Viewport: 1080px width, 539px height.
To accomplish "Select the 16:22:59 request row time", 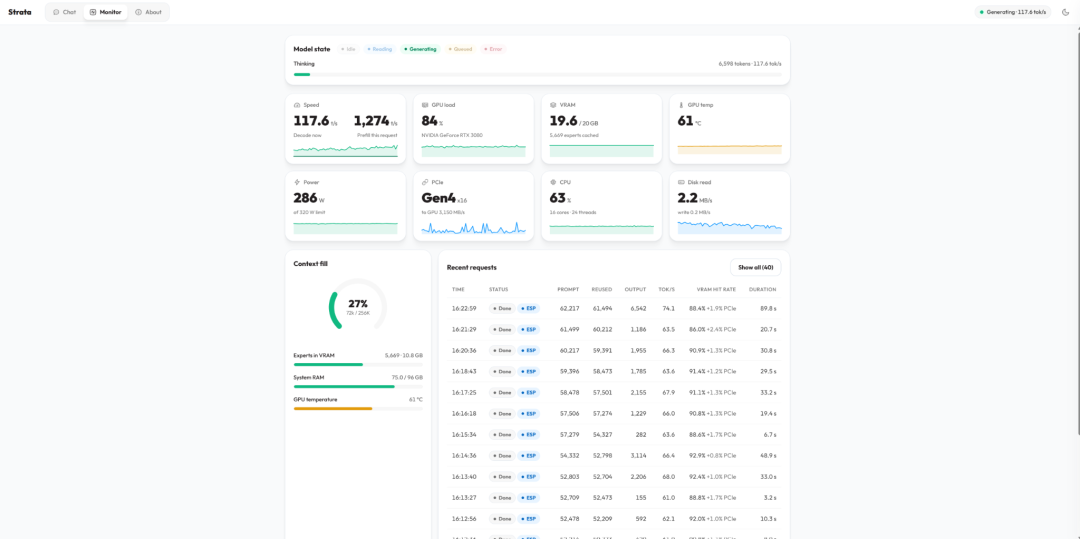I will (464, 308).
